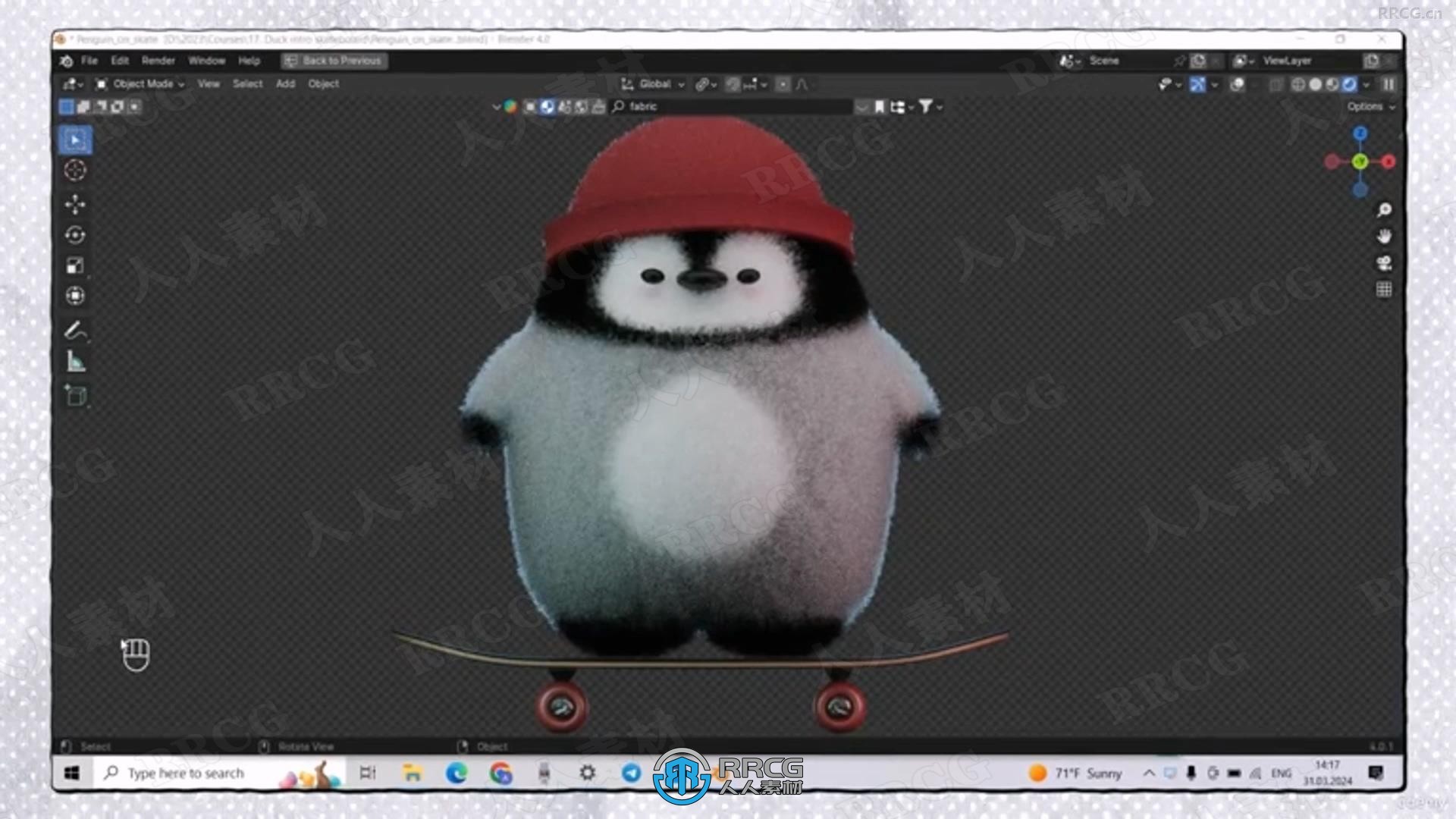1456x819 pixels.
Task: Activate the Add Cube tool
Action: click(x=75, y=395)
